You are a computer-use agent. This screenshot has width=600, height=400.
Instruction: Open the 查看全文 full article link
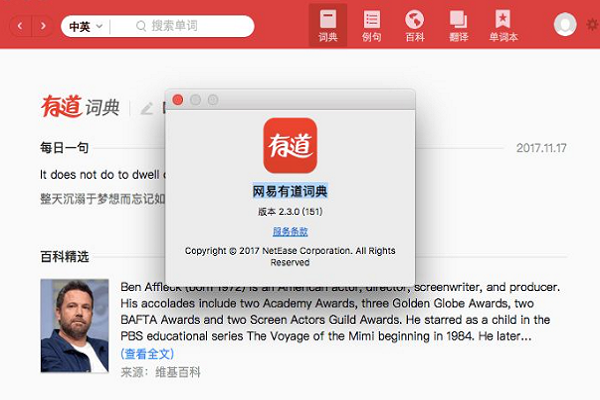click(147, 353)
